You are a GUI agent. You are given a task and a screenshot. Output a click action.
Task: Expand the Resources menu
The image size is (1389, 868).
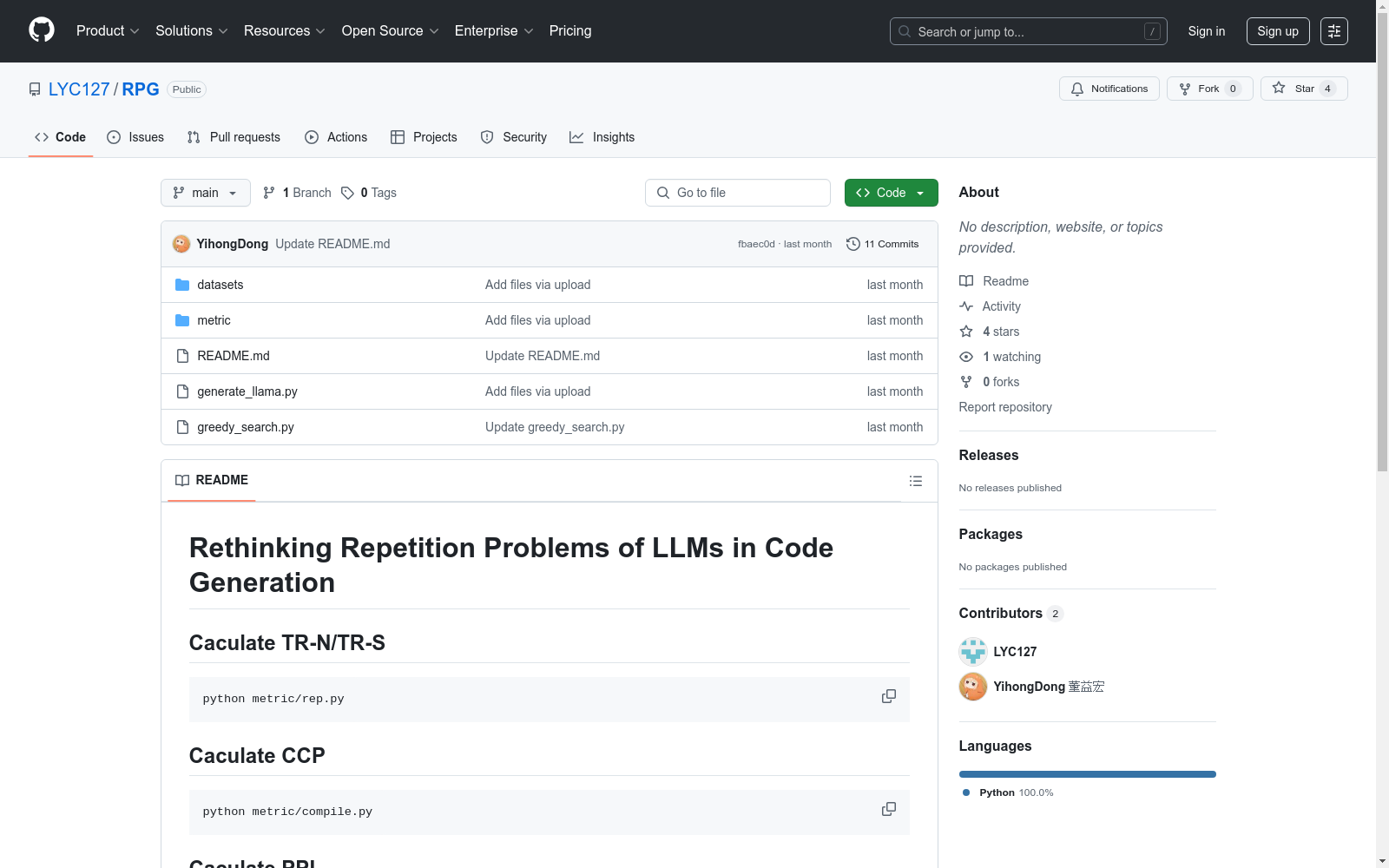(284, 31)
